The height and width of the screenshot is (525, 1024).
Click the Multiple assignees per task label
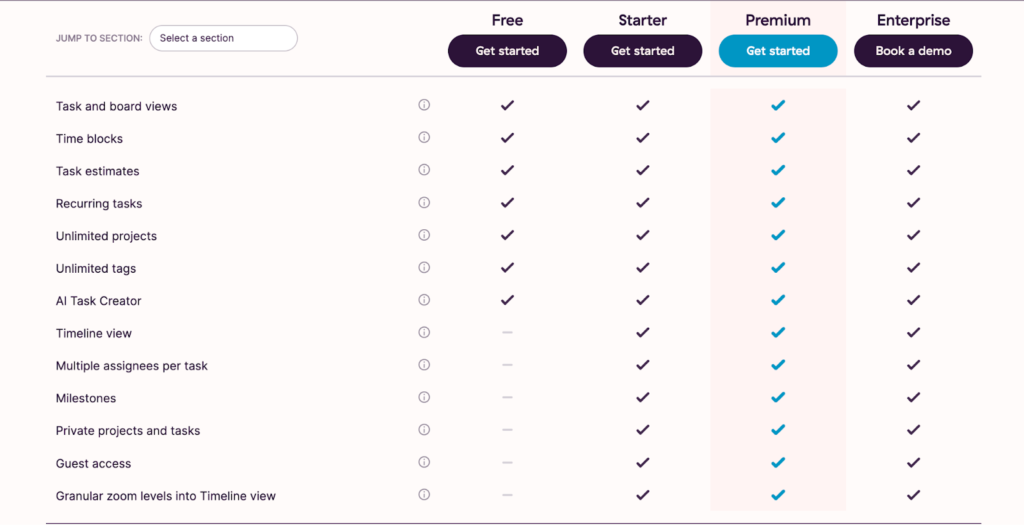coord(132,366)
